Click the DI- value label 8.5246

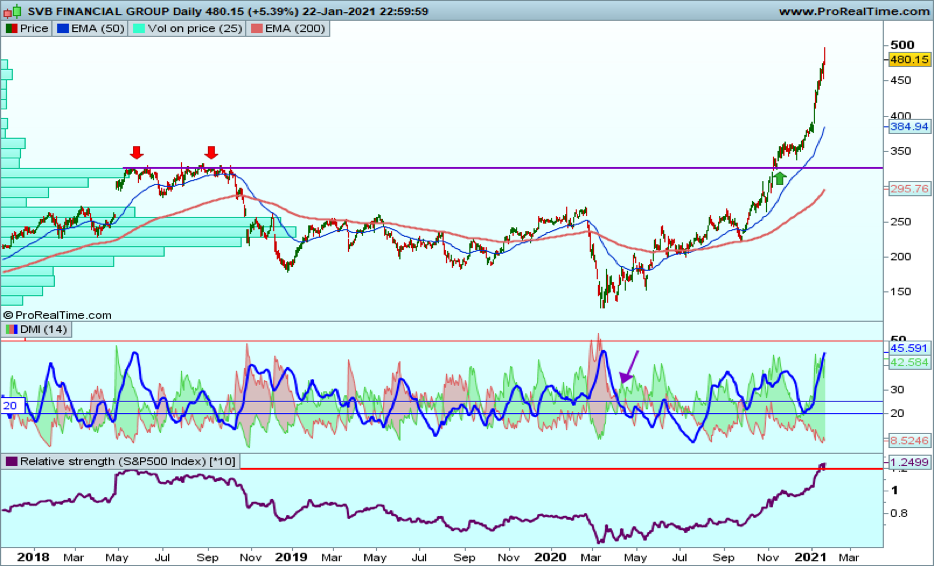tap(909, 440)
